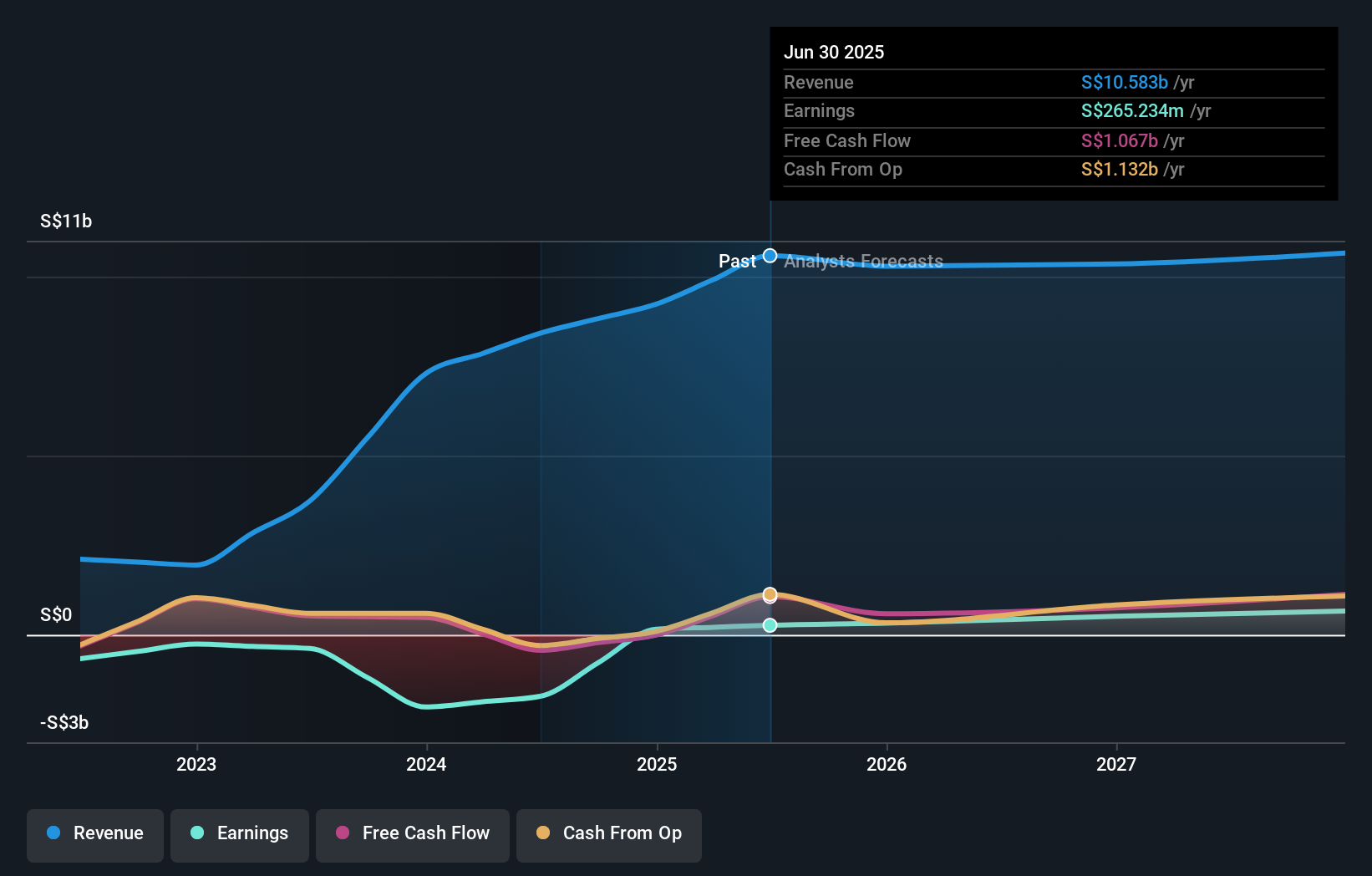
Task: Click the 2026 axis label
Action: click(888, 763)
